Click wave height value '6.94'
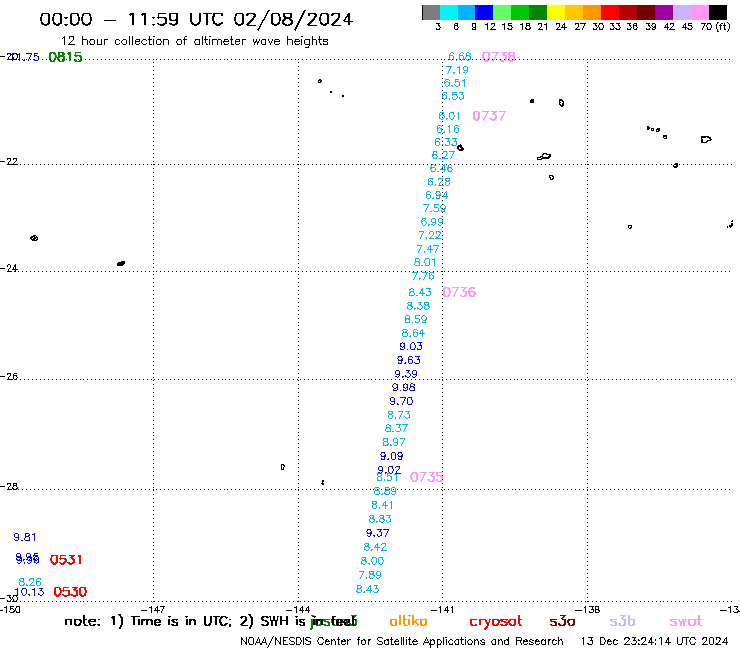 coord(437,195)
